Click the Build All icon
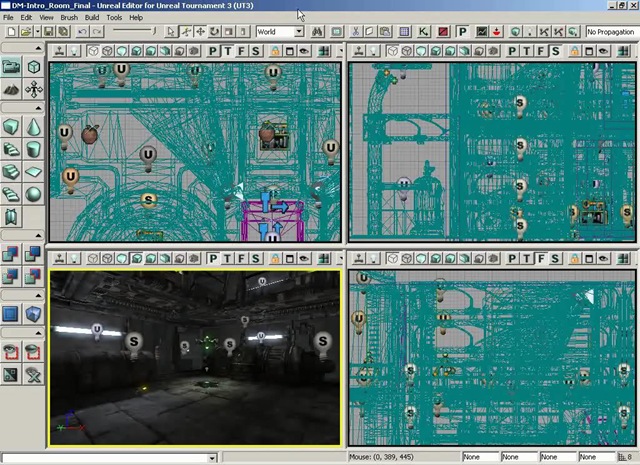The height and width of the screenshot is (465, 640). click(x=573, y=31)
